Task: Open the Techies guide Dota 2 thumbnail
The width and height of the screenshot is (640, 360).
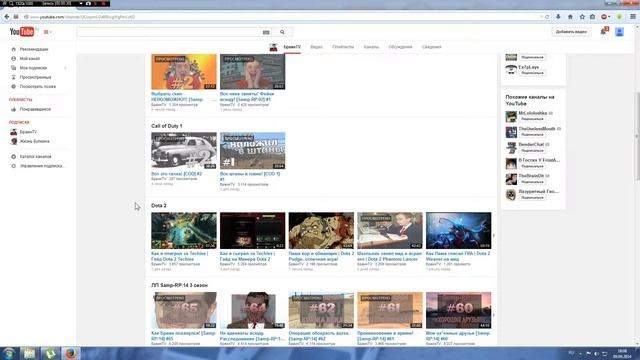Action: coord(184,231)
